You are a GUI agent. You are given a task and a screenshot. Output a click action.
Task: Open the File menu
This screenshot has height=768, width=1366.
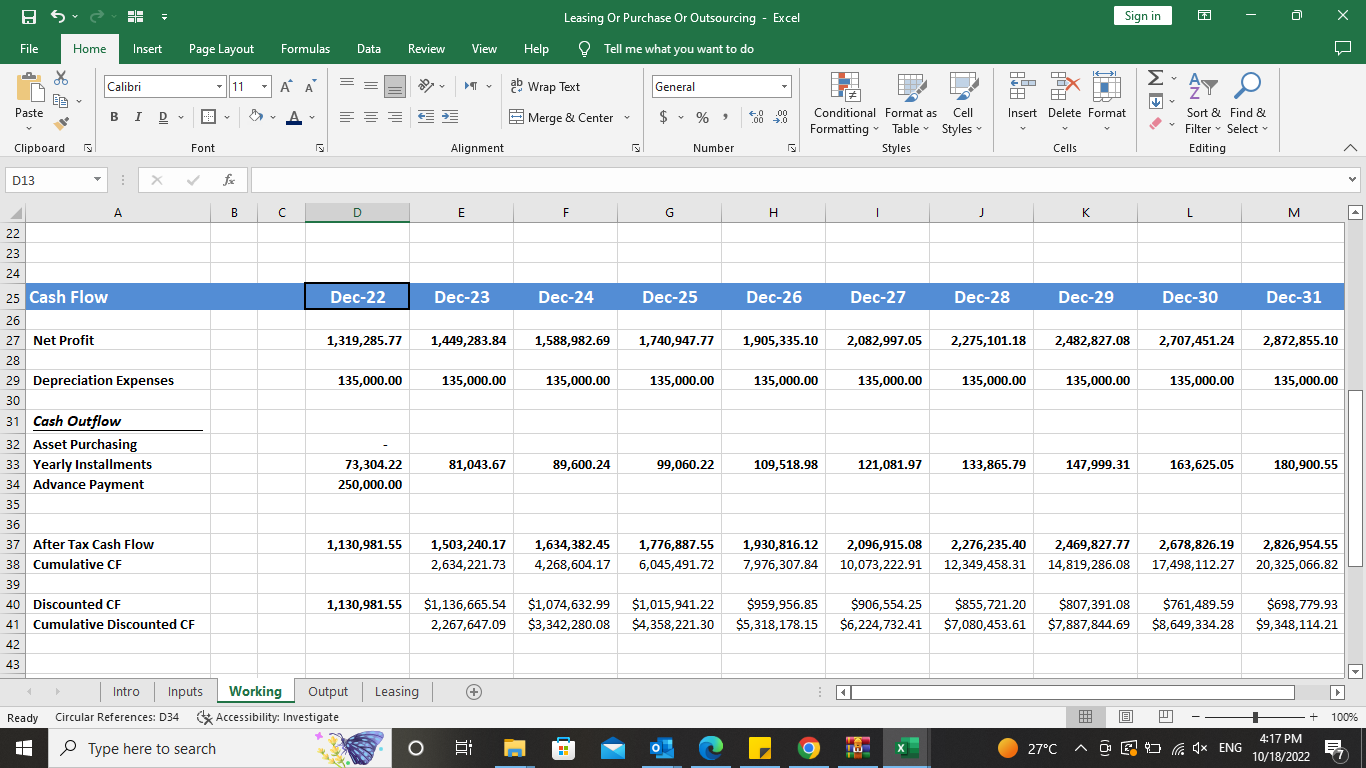[29, 48]
